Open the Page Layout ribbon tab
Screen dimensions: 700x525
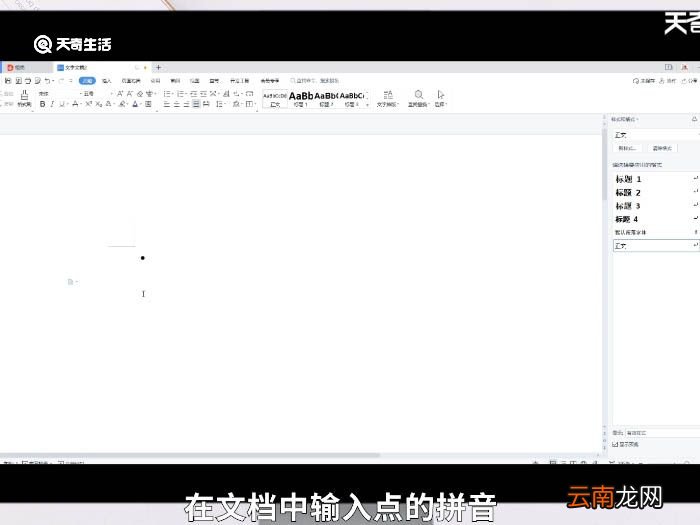click(x=131, y=81)
